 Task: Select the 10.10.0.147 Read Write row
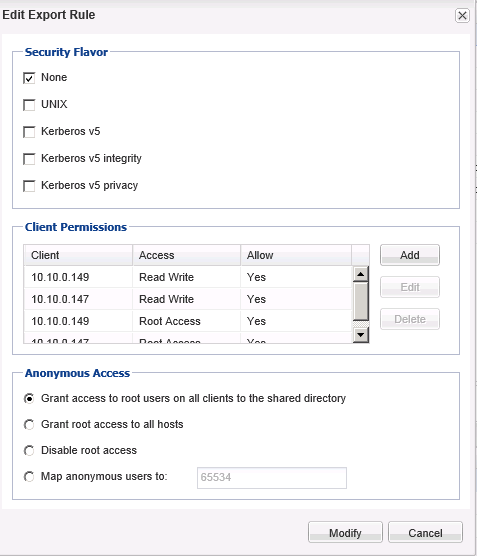(x=188, y=299)
